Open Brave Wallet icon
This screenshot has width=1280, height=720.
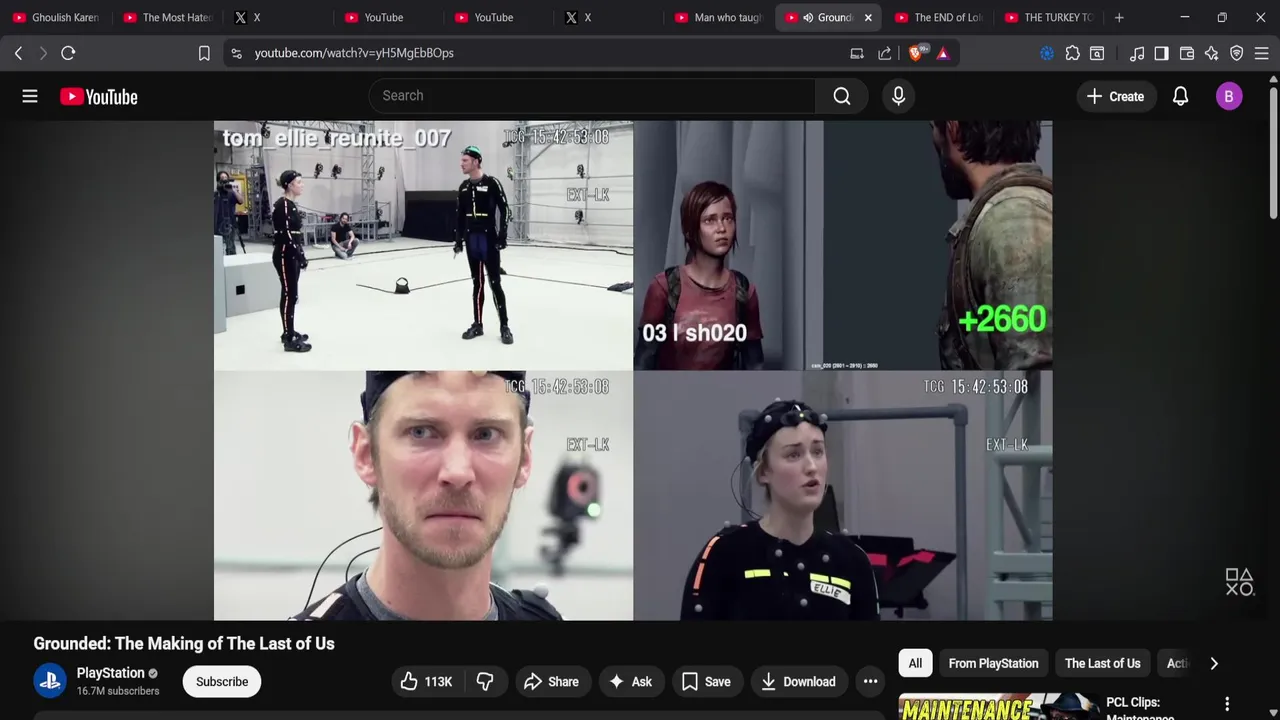point(1187,53)
